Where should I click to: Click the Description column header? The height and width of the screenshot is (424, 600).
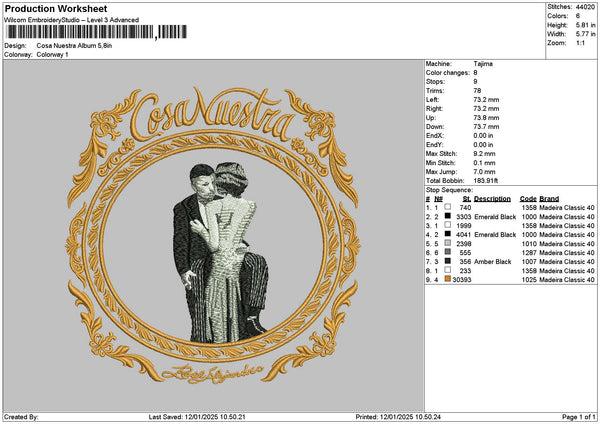(x=492, y=199)
